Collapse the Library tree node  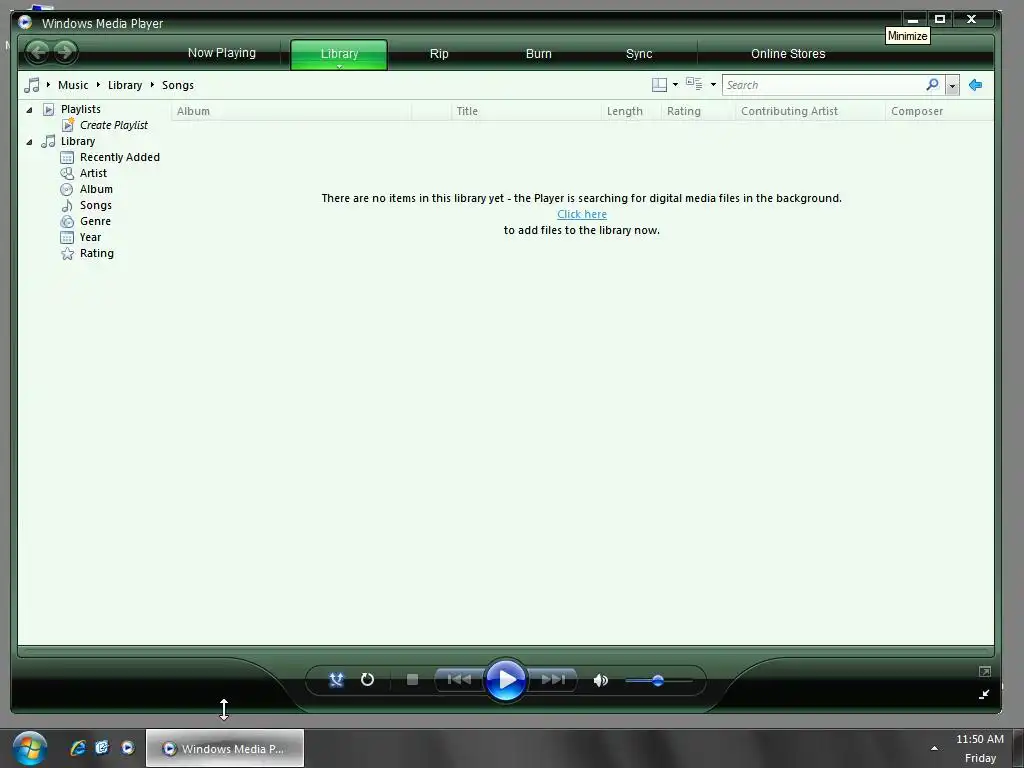coord(29,142)
